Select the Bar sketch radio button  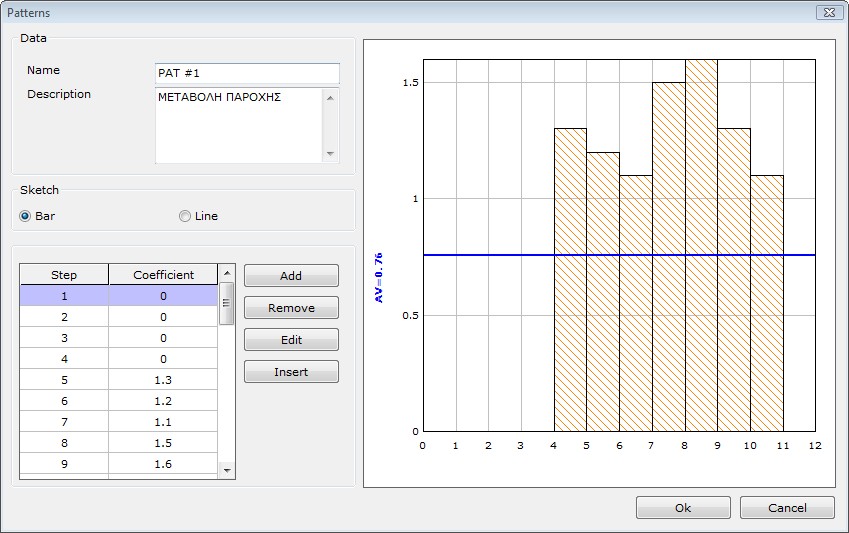[x=25, y=216]
